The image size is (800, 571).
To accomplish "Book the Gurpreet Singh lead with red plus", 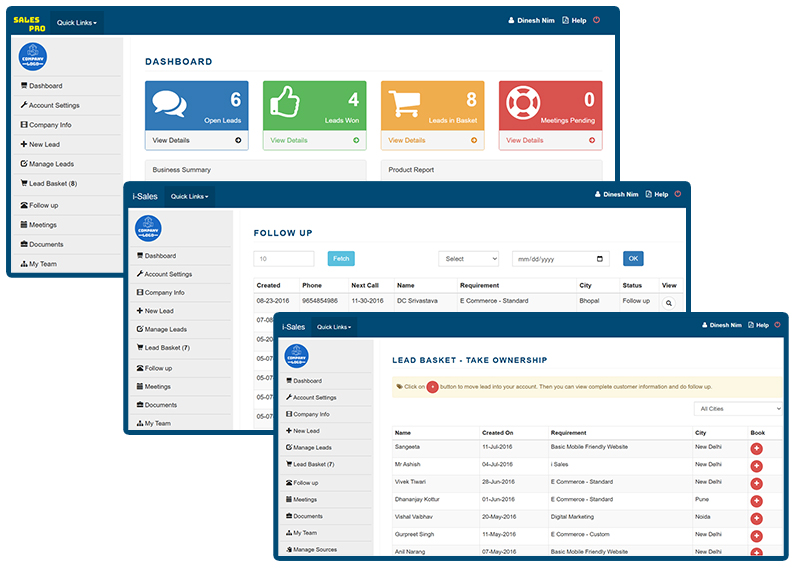I will pos(756,536).
